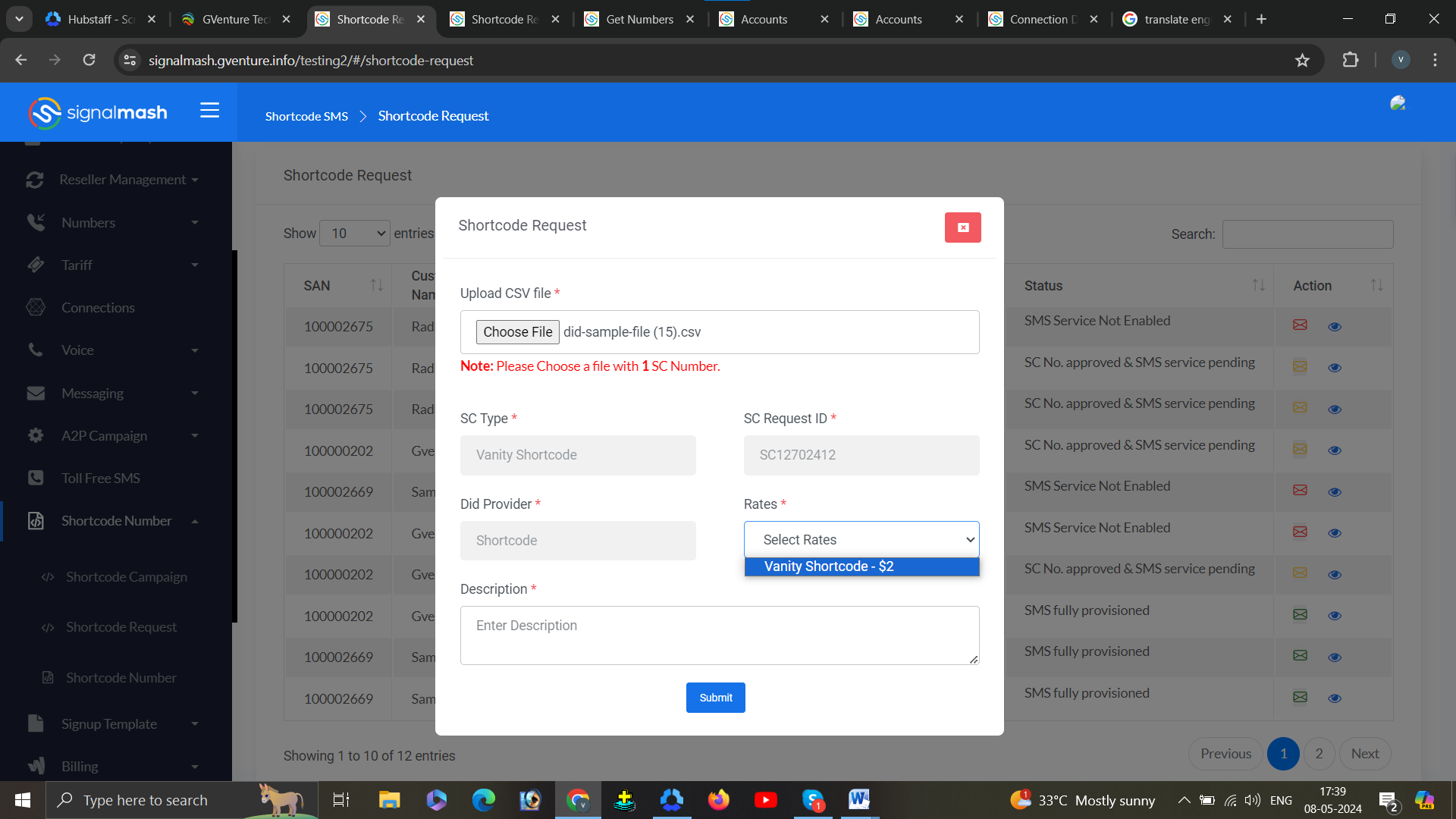Viewport: 1456px width, 819px height.
Task: Toggle the hamburger sidebar menu
Action: [x=210, y=111]
